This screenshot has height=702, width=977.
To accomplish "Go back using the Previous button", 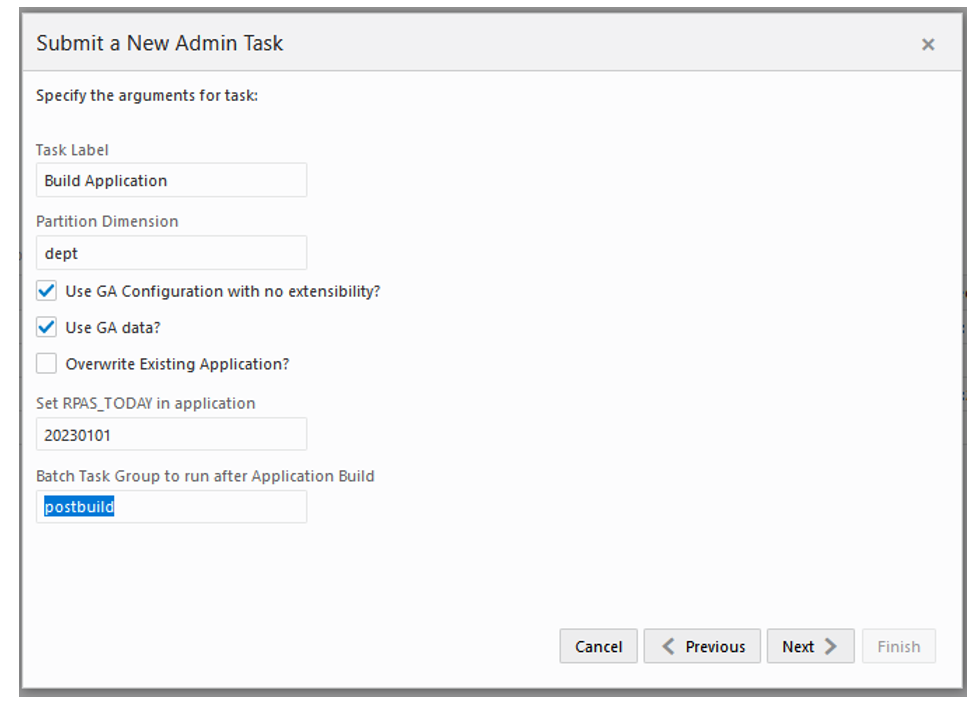I will (x=702, y=646).
